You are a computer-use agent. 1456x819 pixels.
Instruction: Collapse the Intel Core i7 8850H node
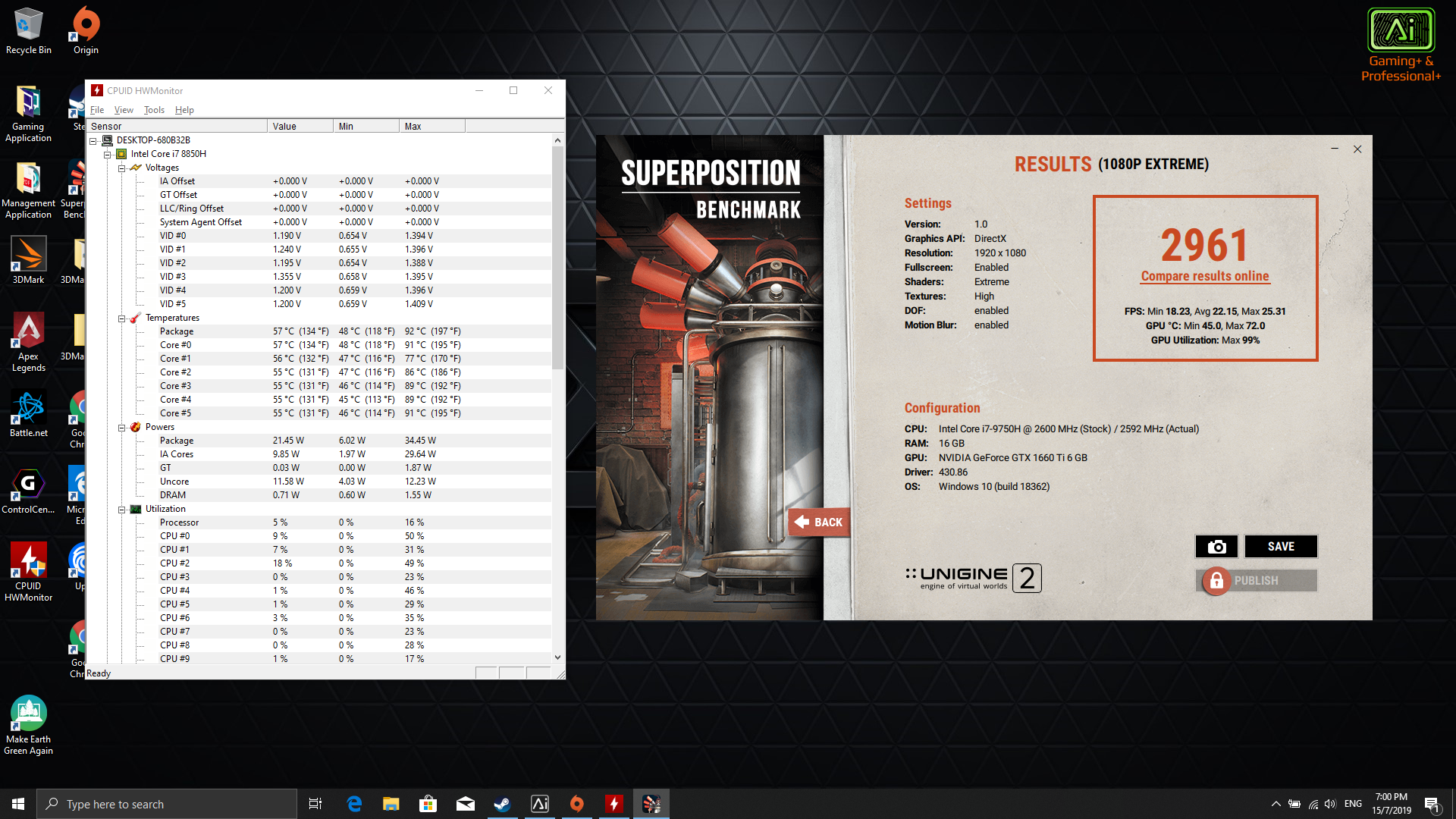coord(107,154)
